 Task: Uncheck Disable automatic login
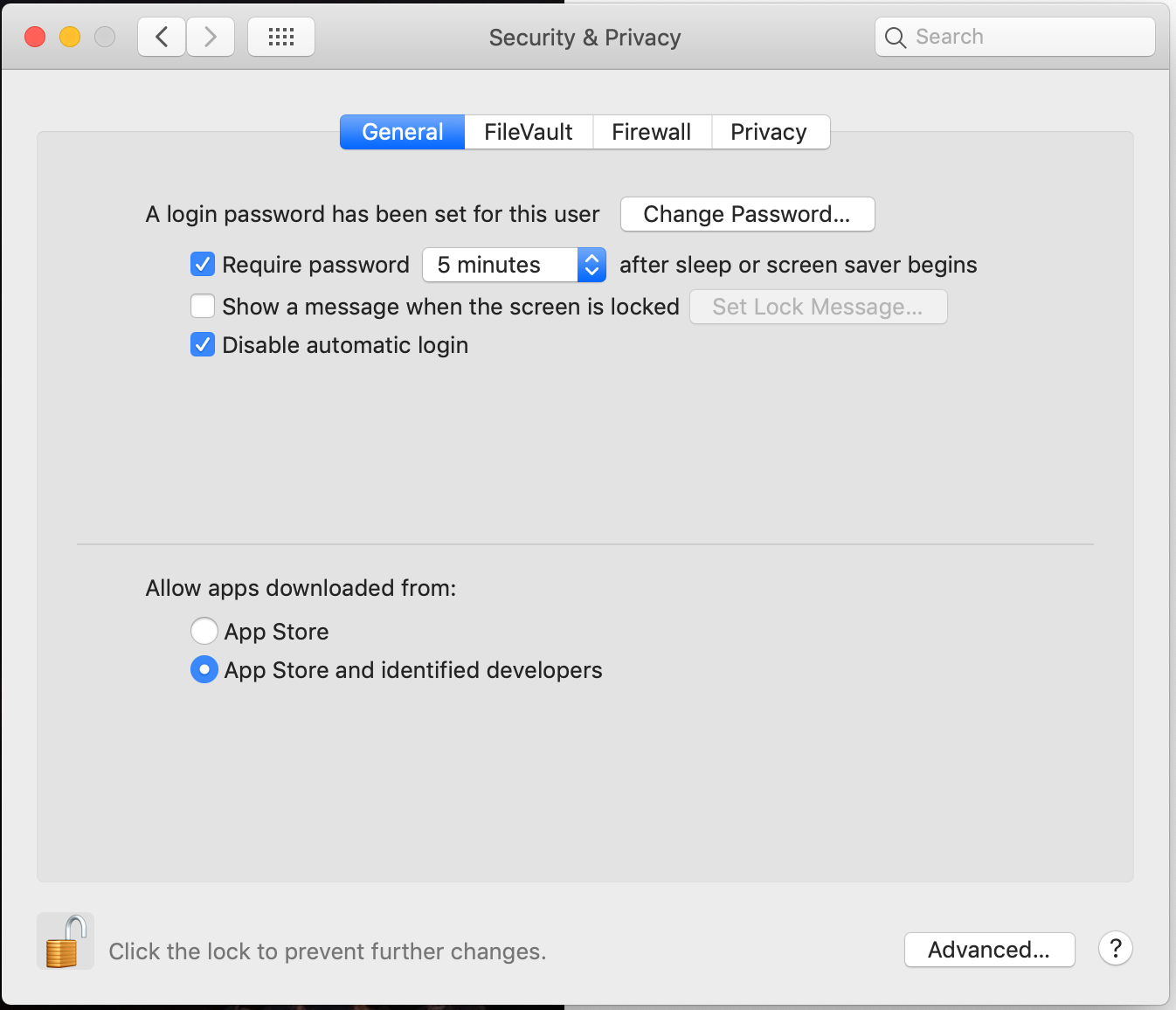(x=203, y=345)
